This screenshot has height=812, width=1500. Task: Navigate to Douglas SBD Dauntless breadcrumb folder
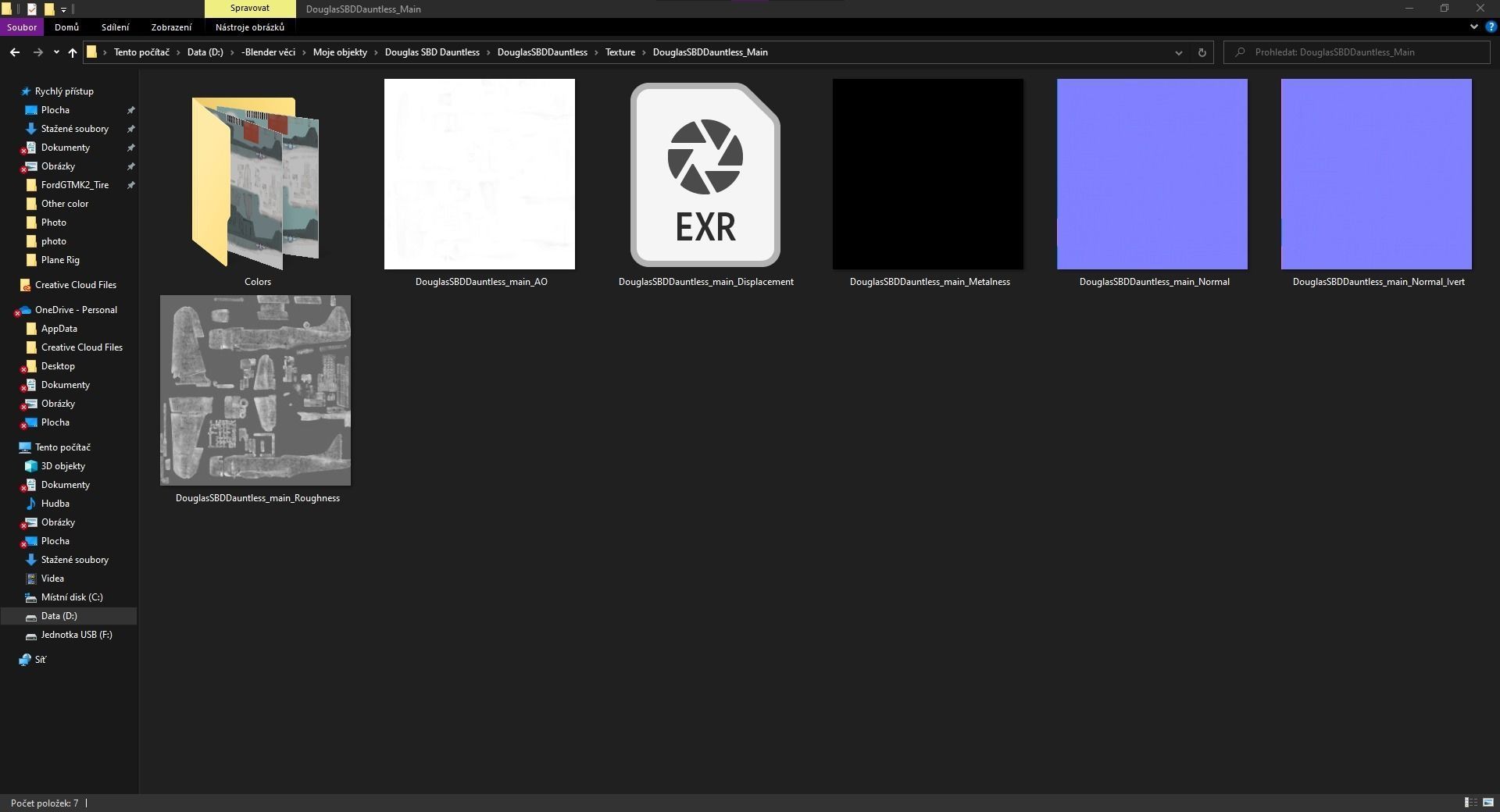point(432,52)
